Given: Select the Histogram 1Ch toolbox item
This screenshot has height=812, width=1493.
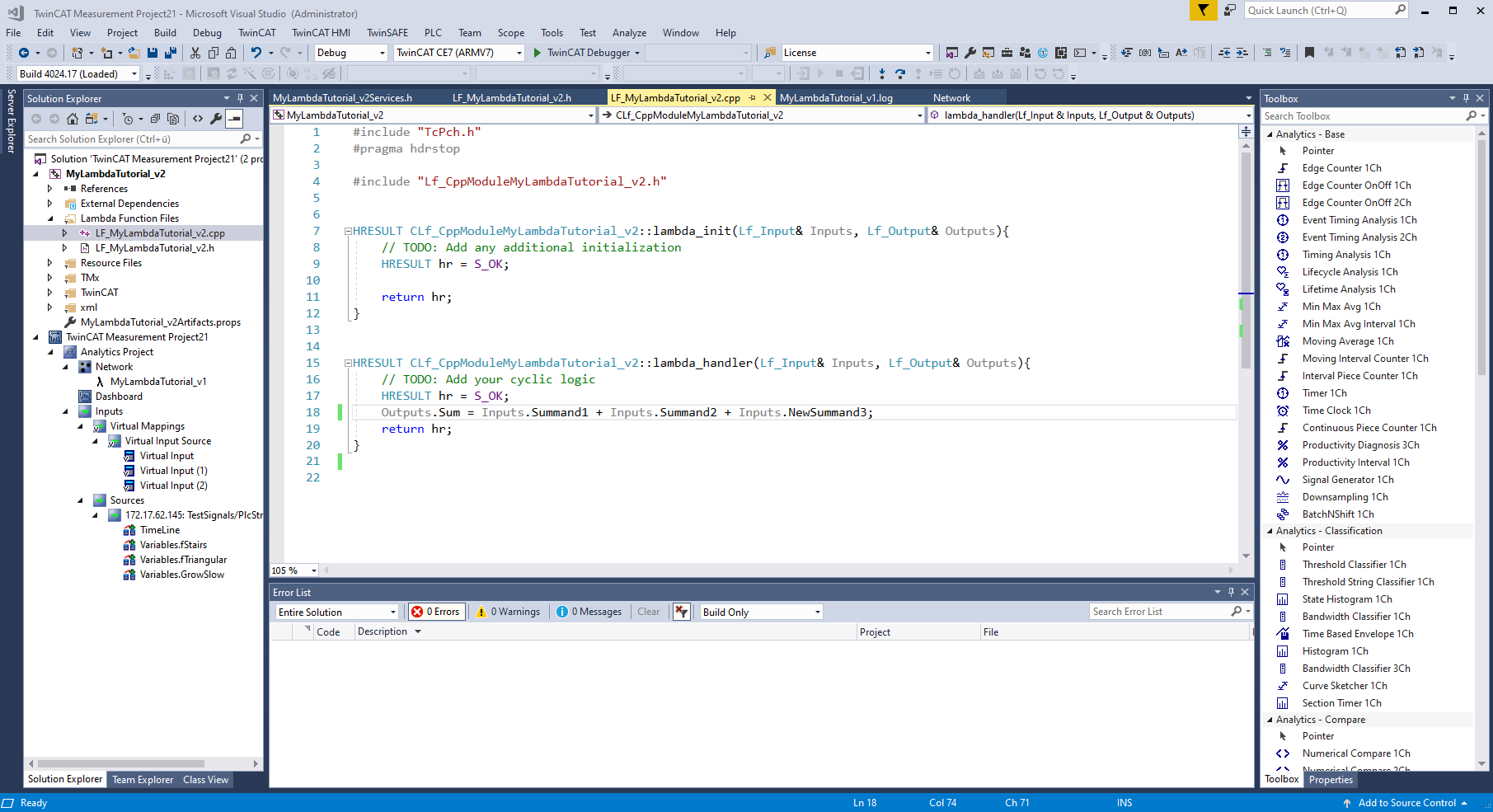Looking at the screenshot, I should [x=1335, y=651].
